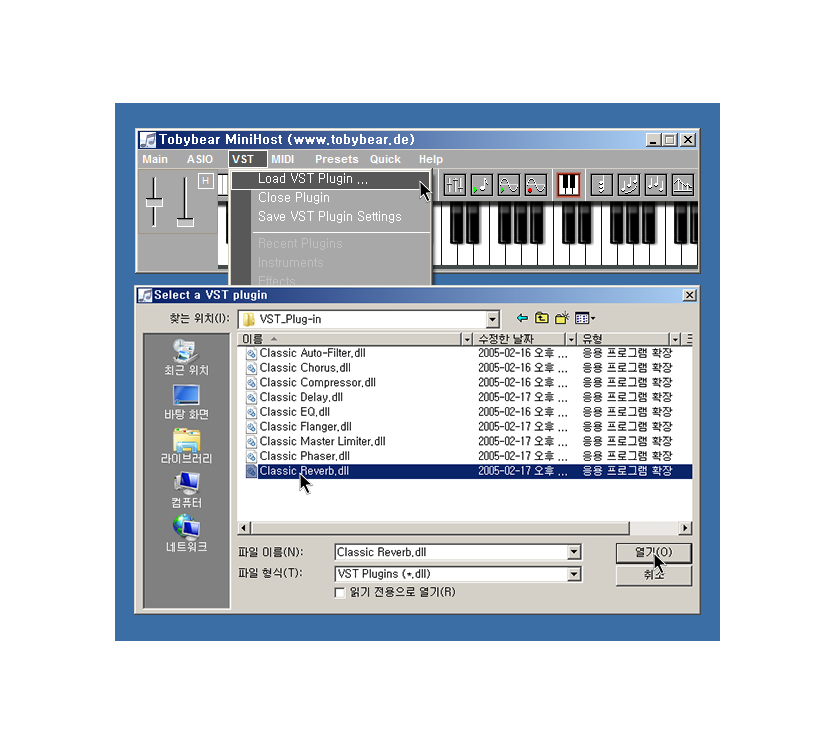Expand the VST Plugins (*.dll) file type dropdown
Screen dimensions: 835x743
574,574
